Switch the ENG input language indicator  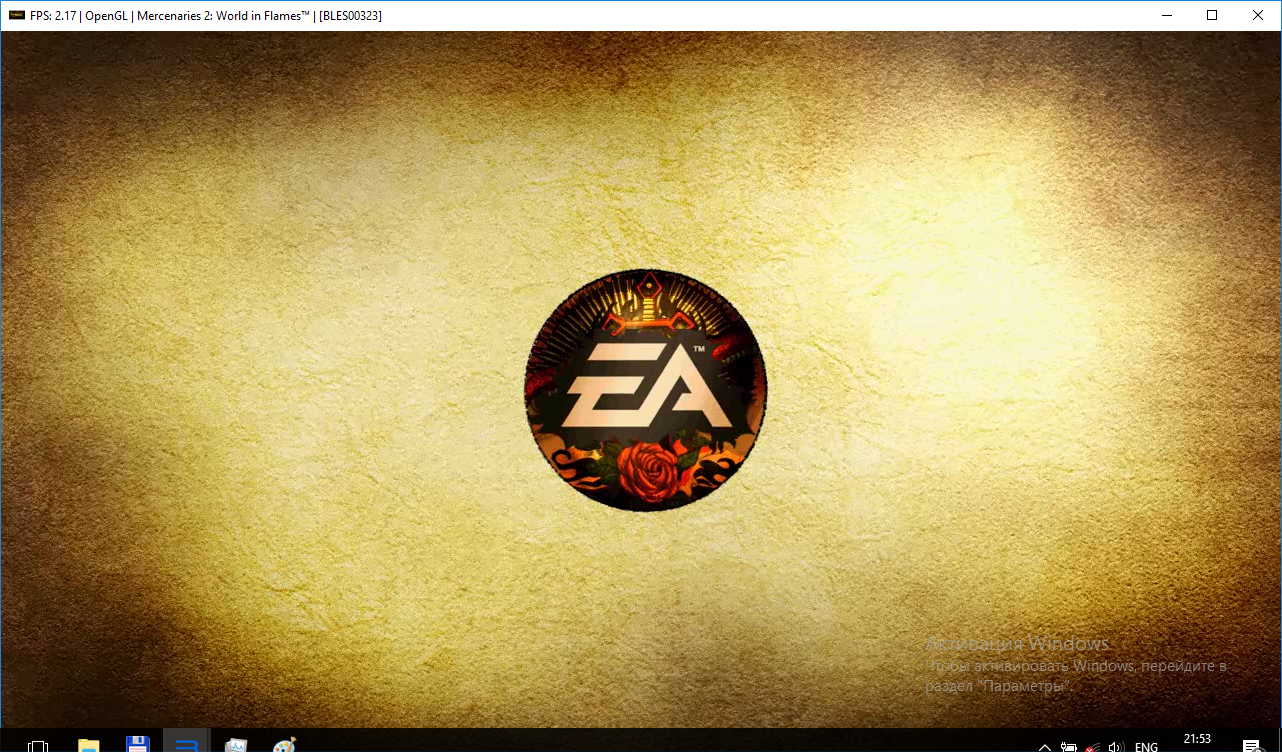[x=1147, y=747]
